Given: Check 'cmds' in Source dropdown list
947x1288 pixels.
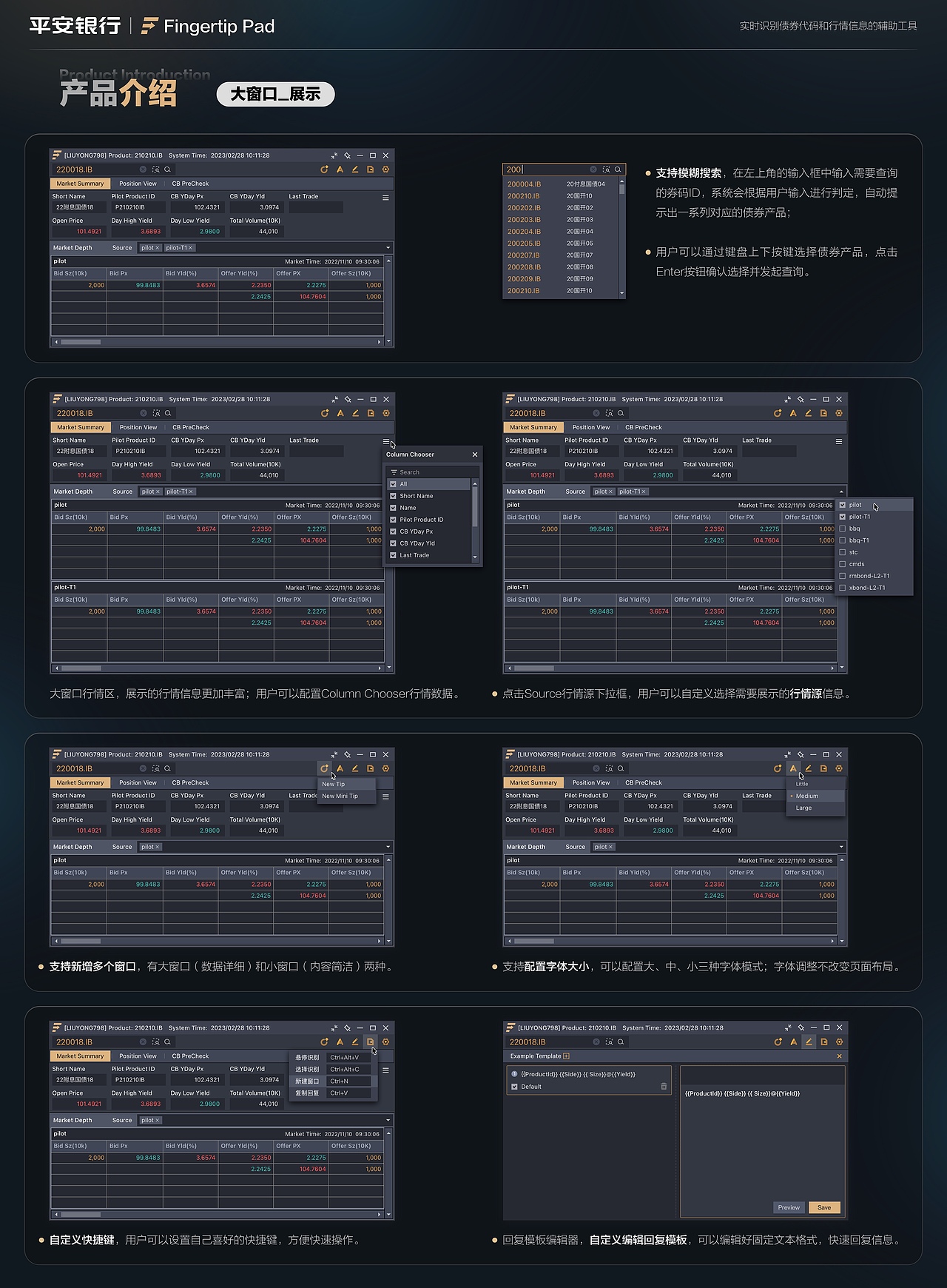Looking at the screenshot, I should pyautogui.click(x=843, y=564).
